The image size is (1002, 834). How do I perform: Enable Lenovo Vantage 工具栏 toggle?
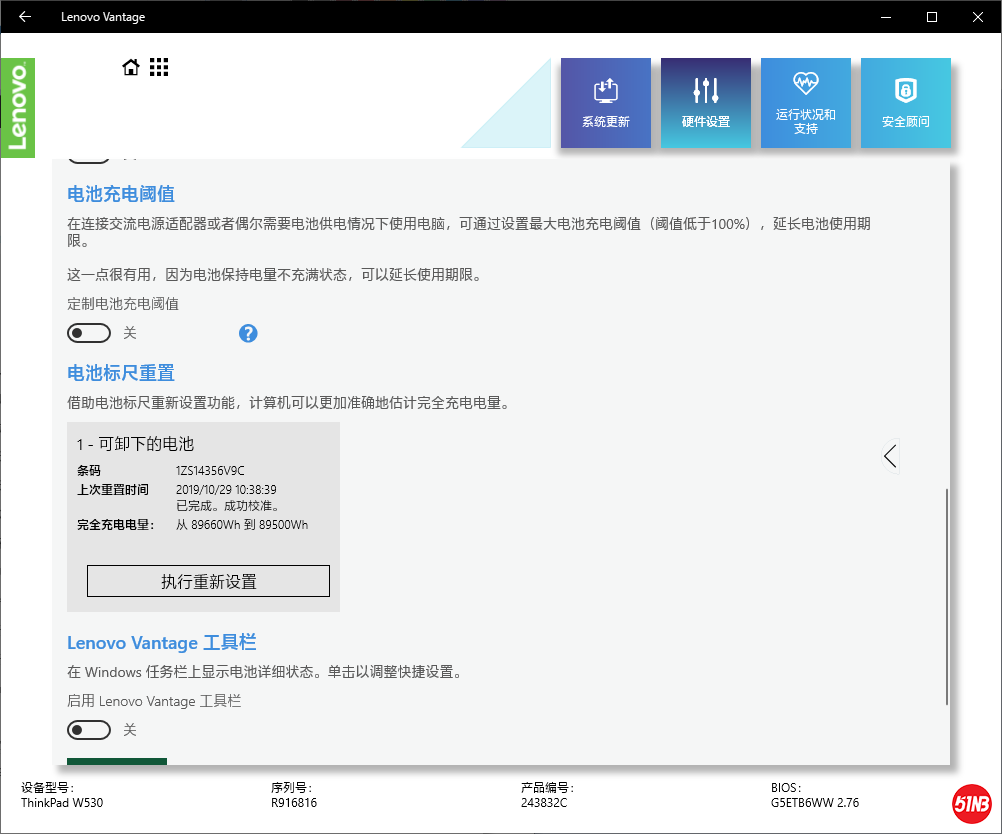click(x=89, y=730)
